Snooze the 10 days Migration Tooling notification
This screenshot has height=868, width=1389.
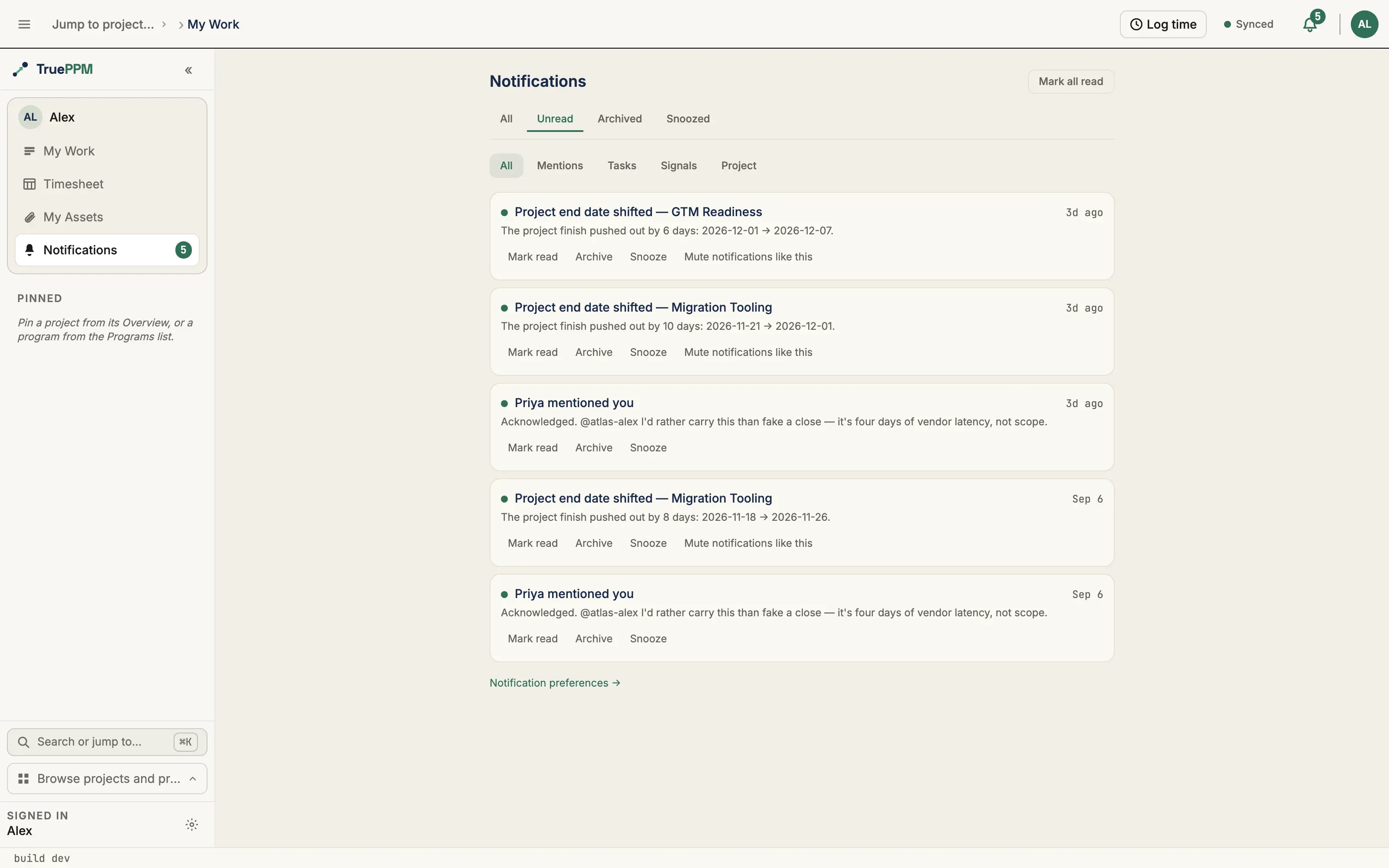tap(648, 352)
